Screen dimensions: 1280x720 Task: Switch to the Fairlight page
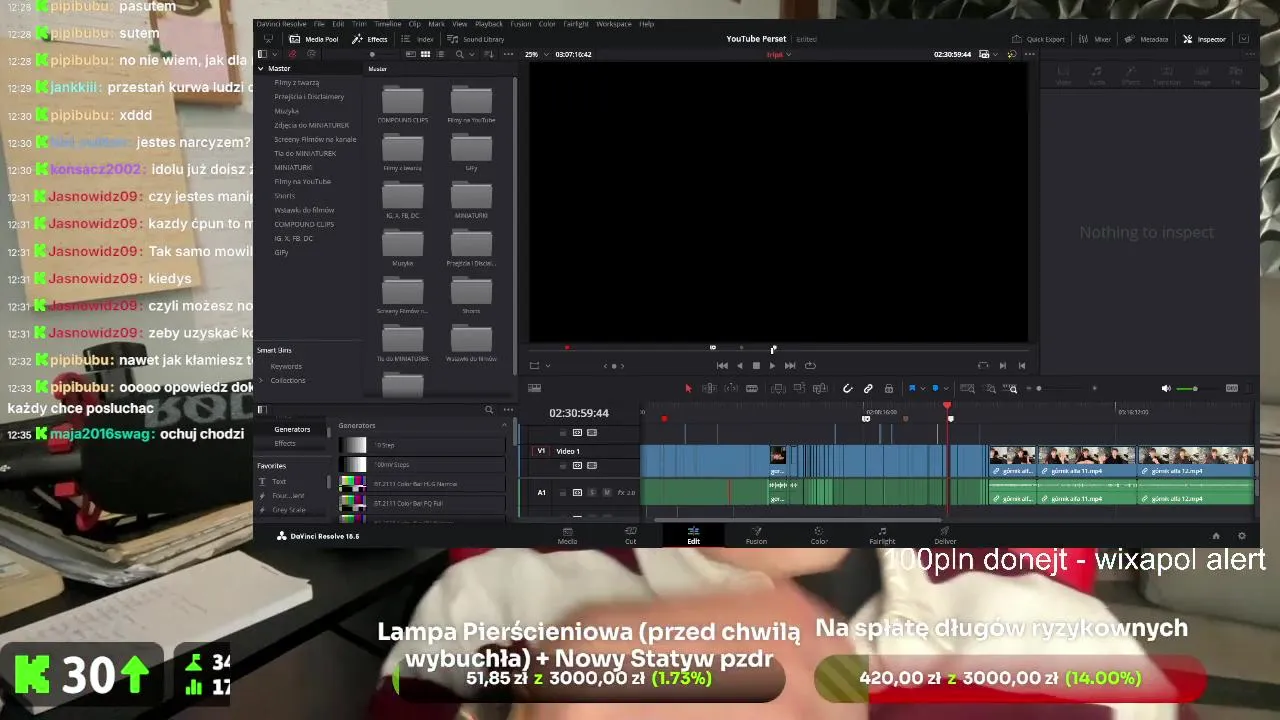coord(882,535)
